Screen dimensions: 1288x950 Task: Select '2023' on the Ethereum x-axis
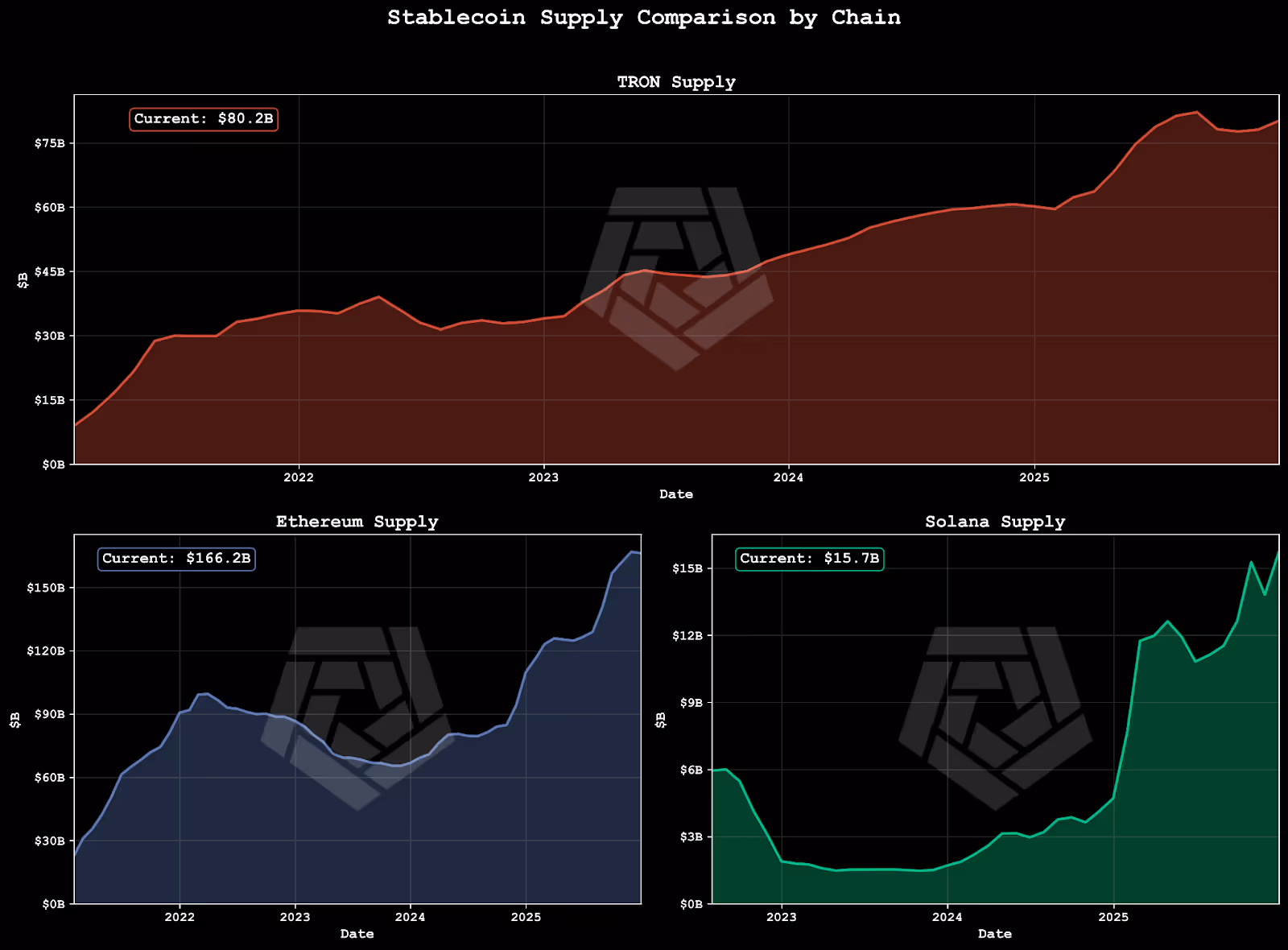pyautogui.click(x=295, y=917)
